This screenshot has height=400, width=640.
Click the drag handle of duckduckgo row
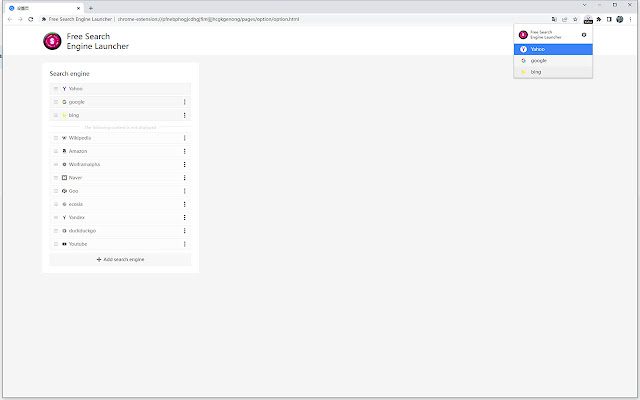[x=56, y=231]
